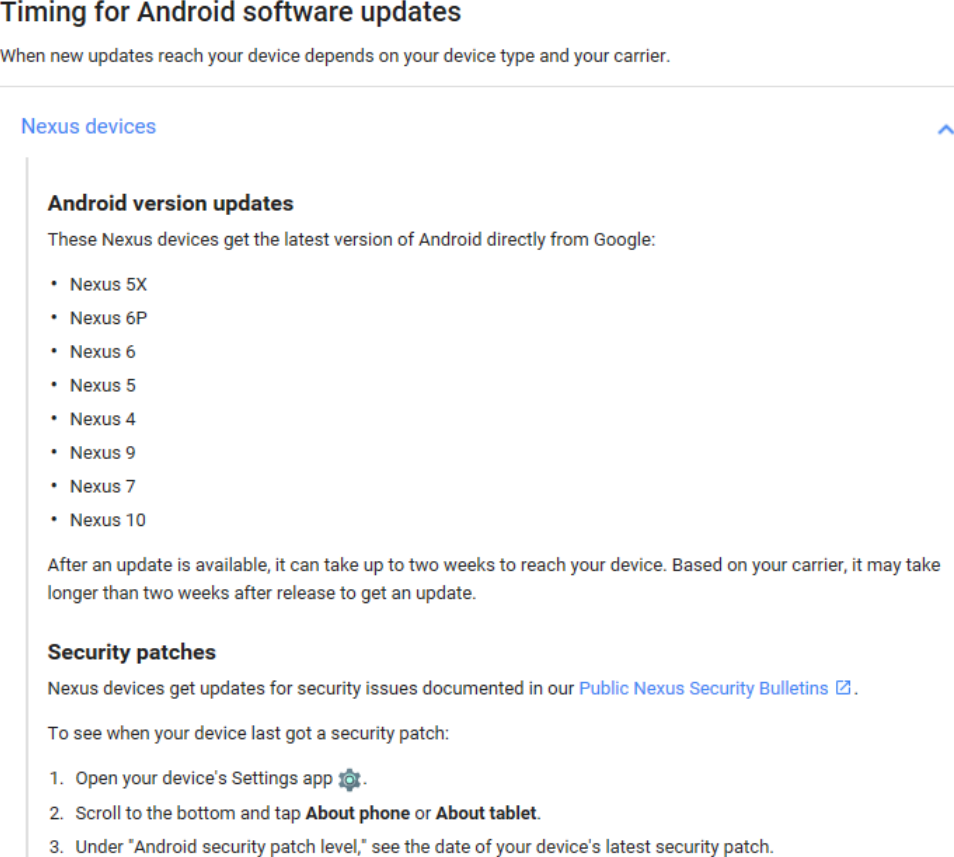Click the Timing for Android software updates title
Viewport: 954px width, 857px height.
(230, 12)
